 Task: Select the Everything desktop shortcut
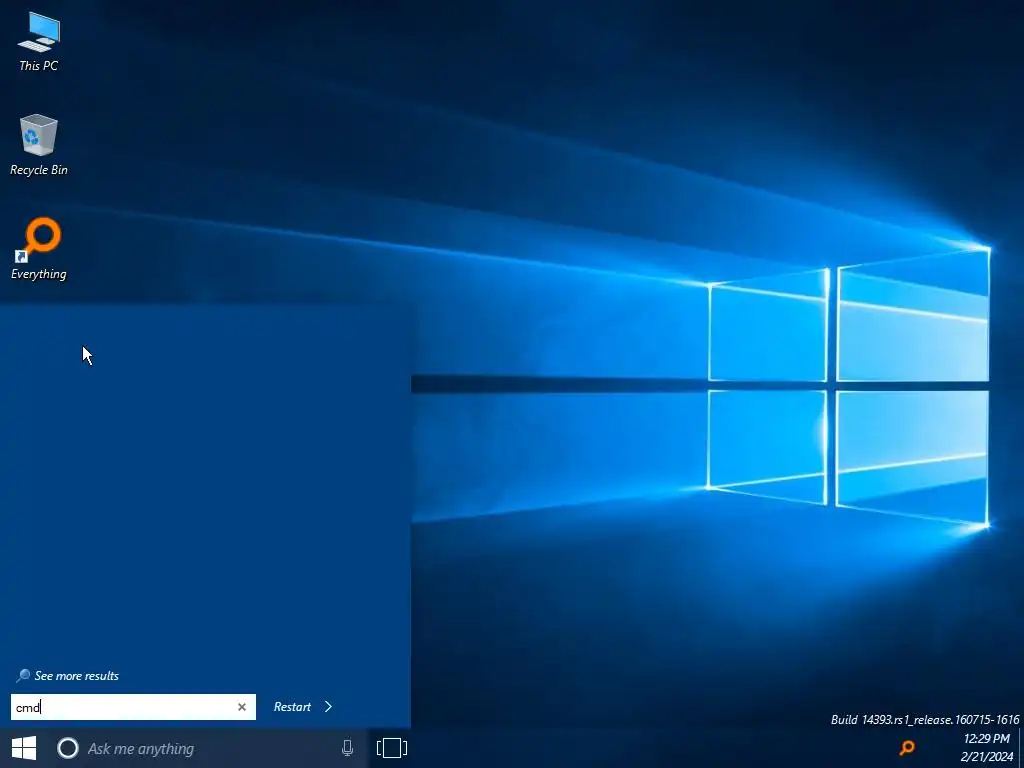[39, 249]
